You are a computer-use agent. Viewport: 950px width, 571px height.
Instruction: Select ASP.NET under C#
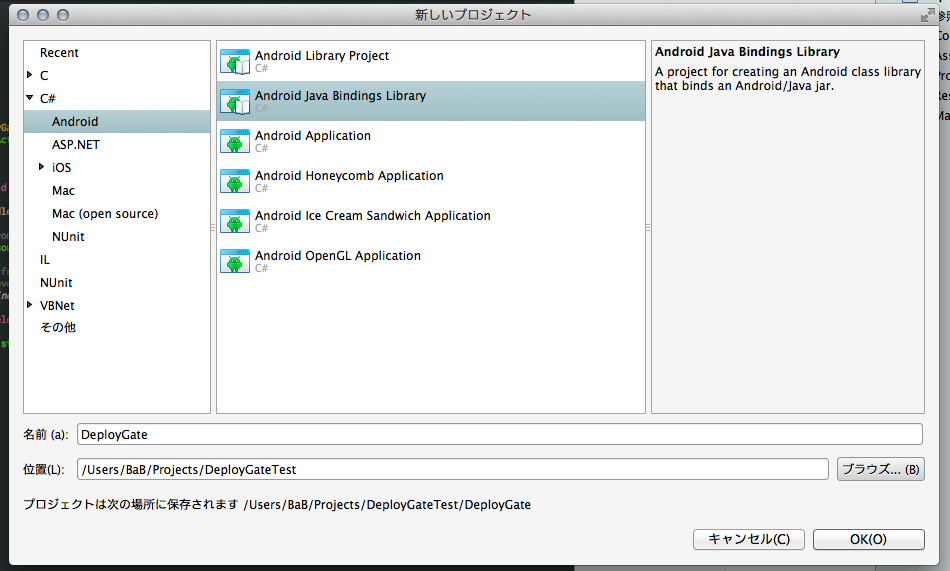76,145
